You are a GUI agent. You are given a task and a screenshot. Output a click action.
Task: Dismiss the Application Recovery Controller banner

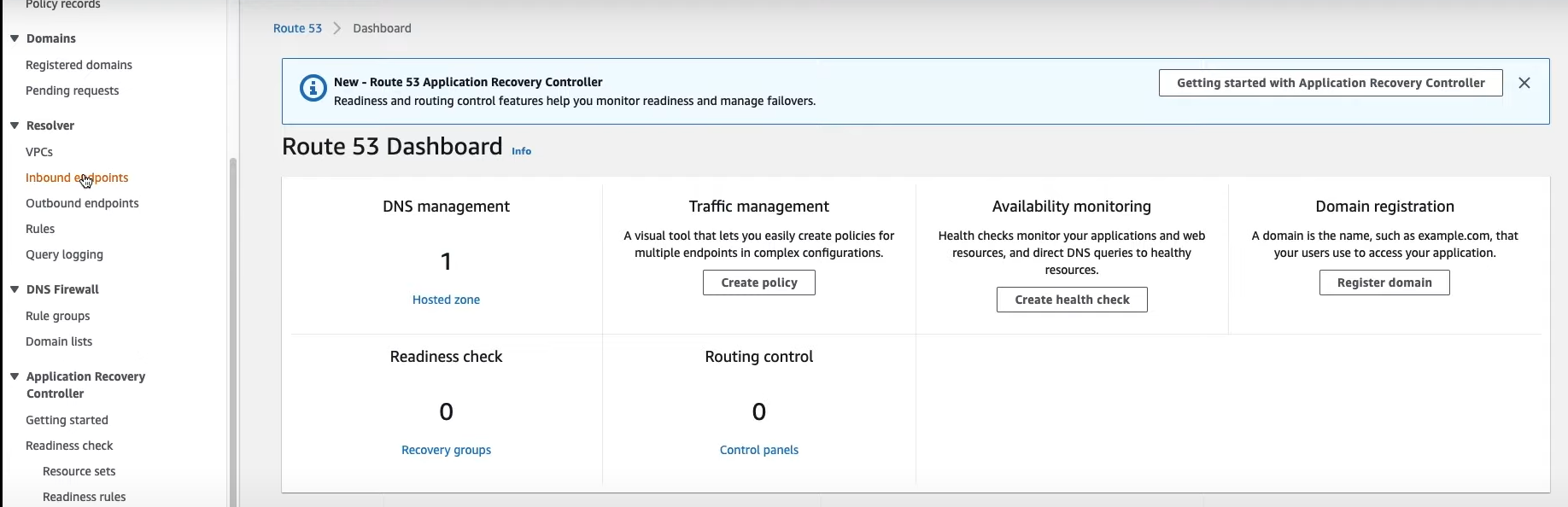[1524, 83]
